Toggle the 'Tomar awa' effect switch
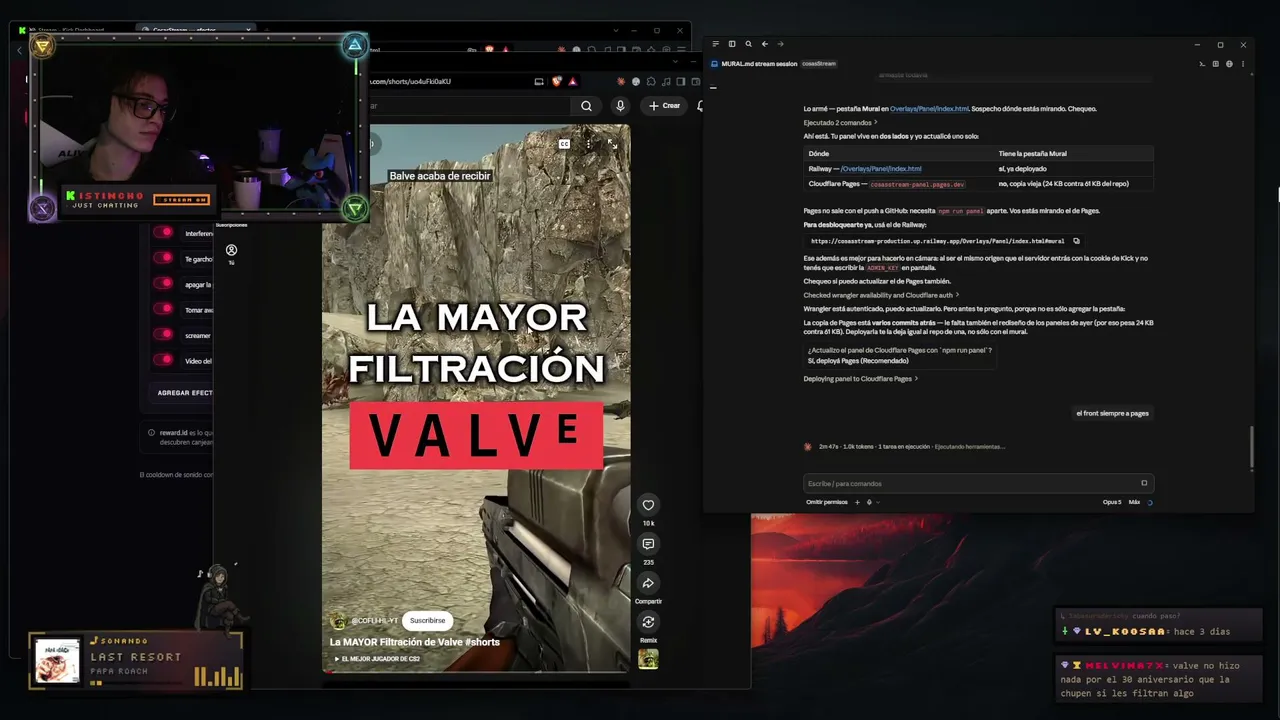1280x720 pixels. 163,310
